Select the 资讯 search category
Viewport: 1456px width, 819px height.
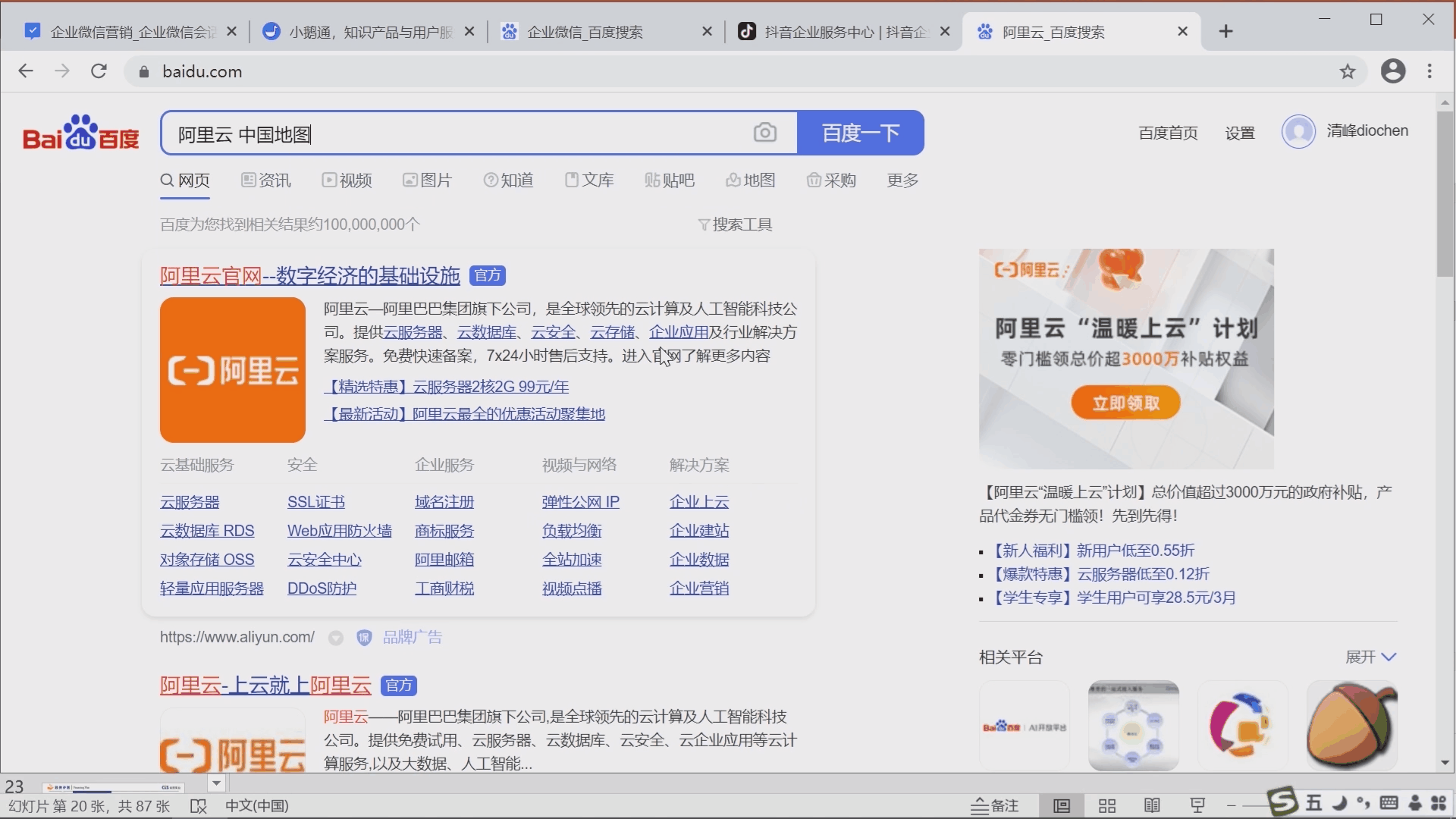click(266, 180)
